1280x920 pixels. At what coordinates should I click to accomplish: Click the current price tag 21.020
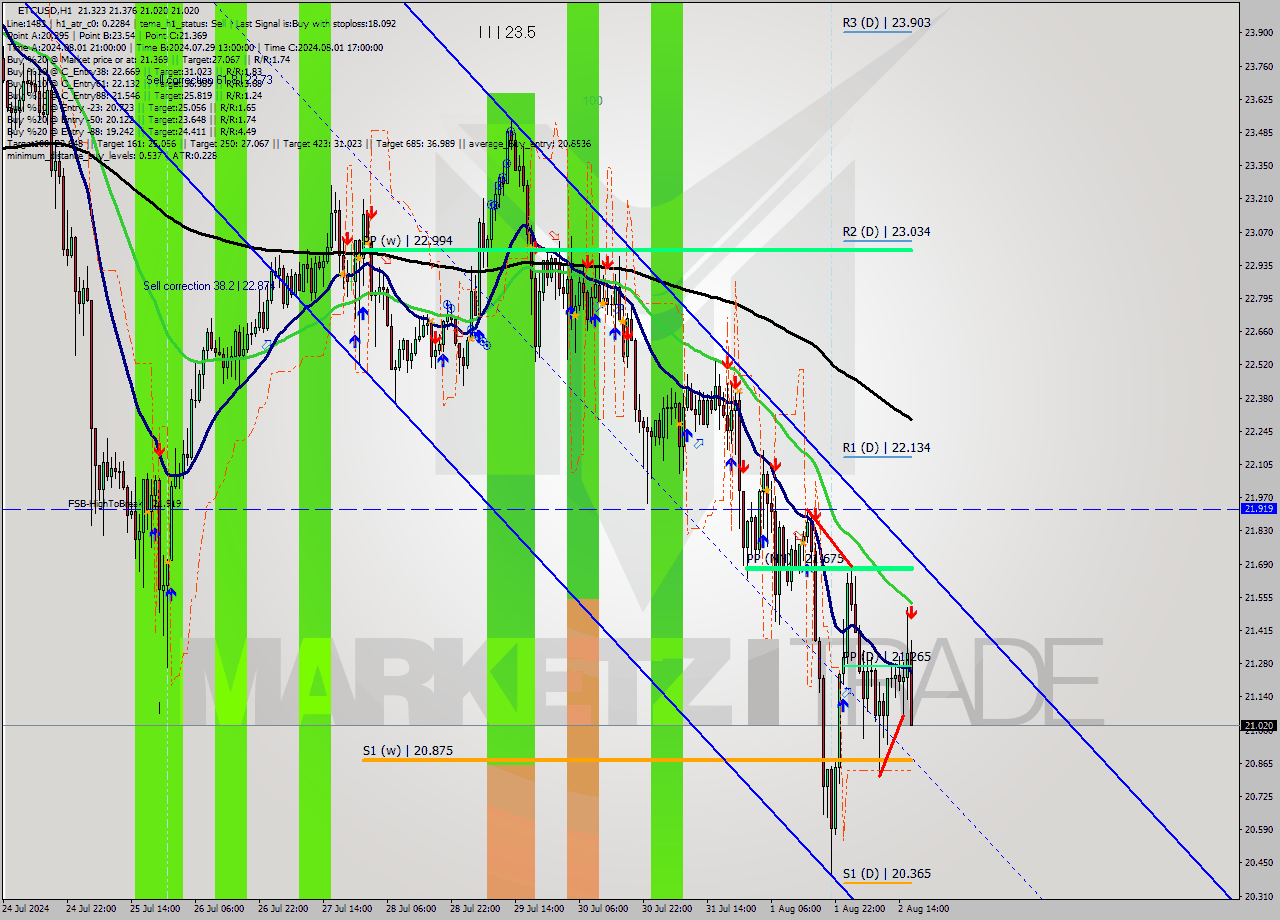click(1258, 726)
